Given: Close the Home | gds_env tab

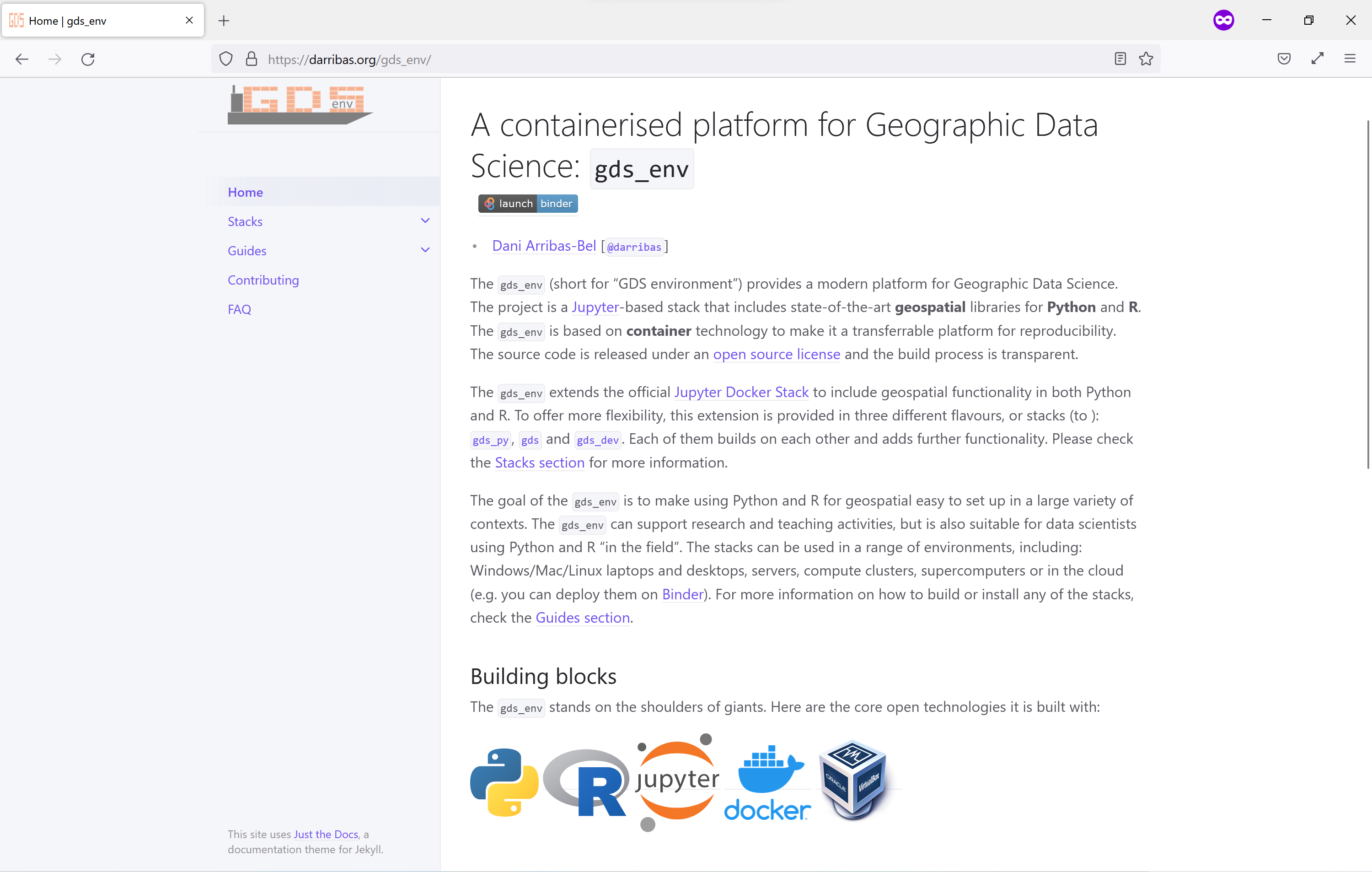Looking at the screenshot, I should click(x=189, y=21).
